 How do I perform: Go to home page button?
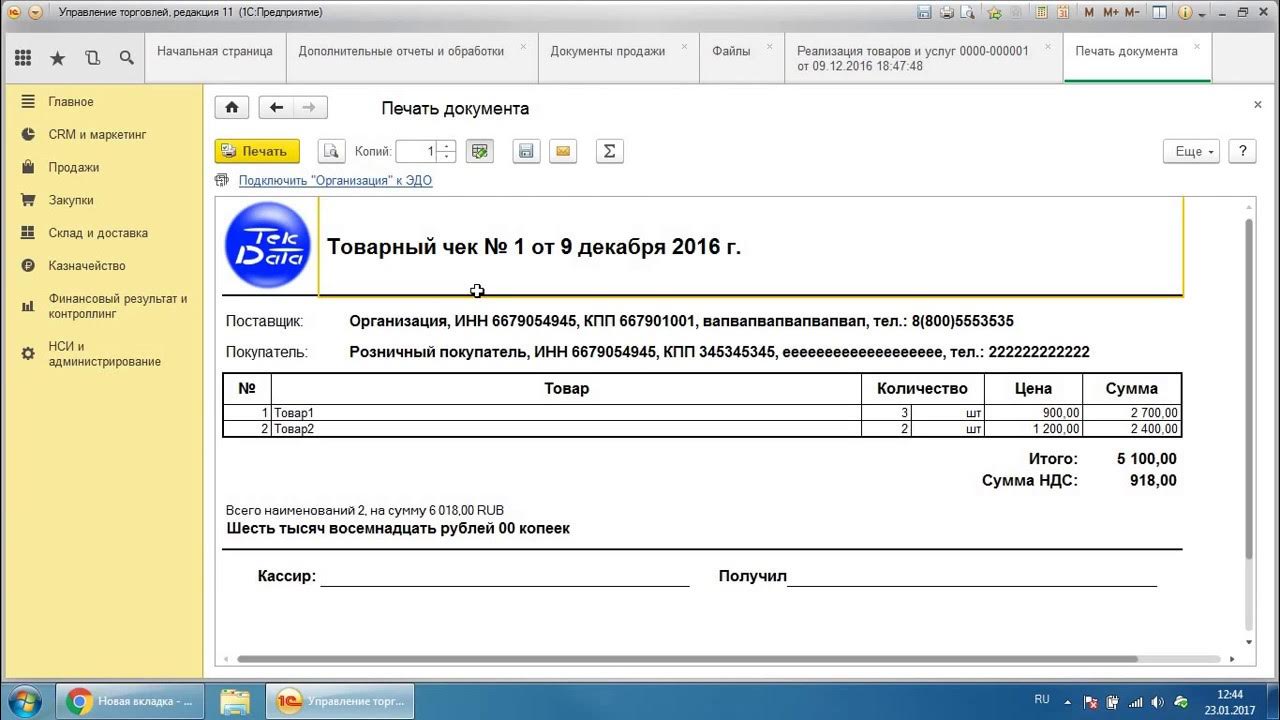point(232,108)
